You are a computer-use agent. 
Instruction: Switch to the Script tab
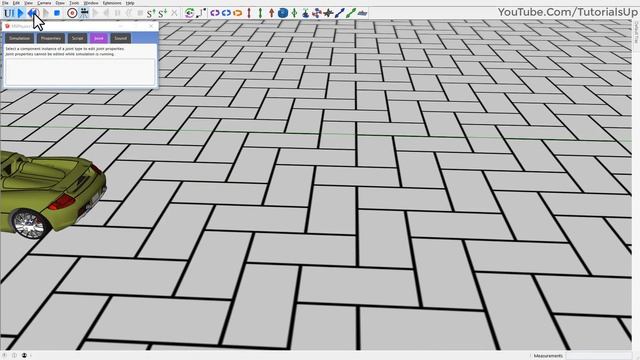[78, 38]
